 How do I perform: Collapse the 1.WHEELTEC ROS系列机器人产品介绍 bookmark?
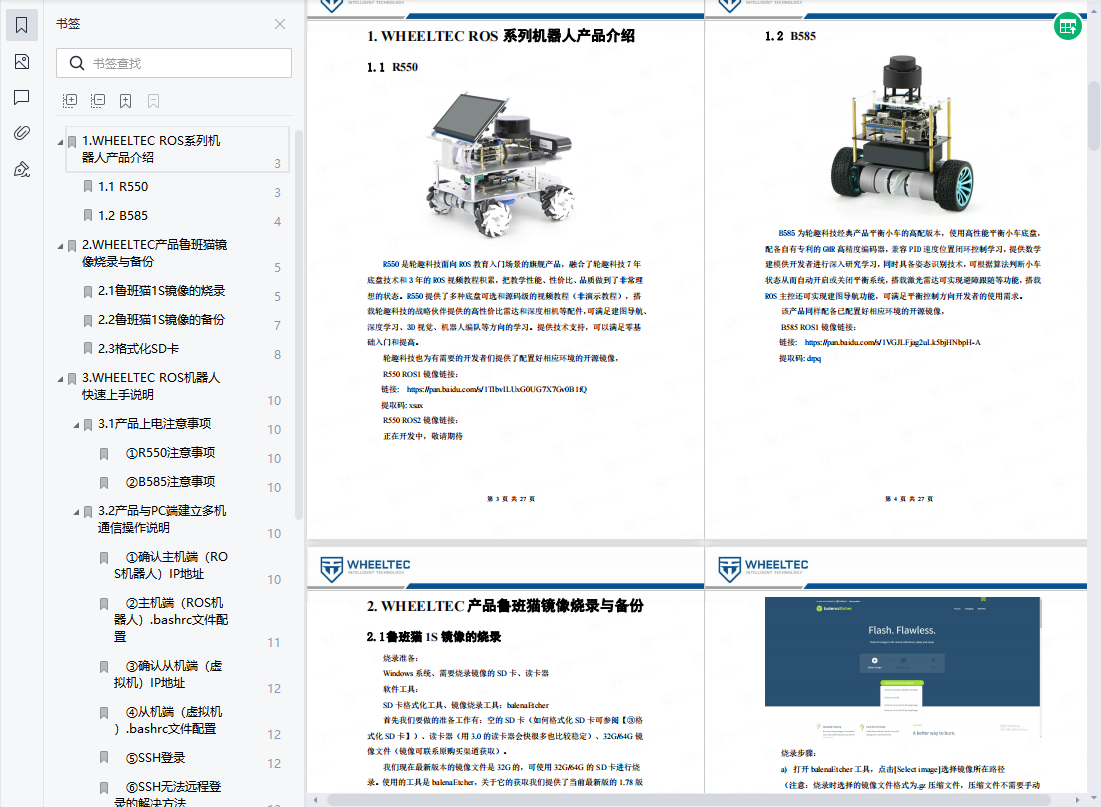60,142
